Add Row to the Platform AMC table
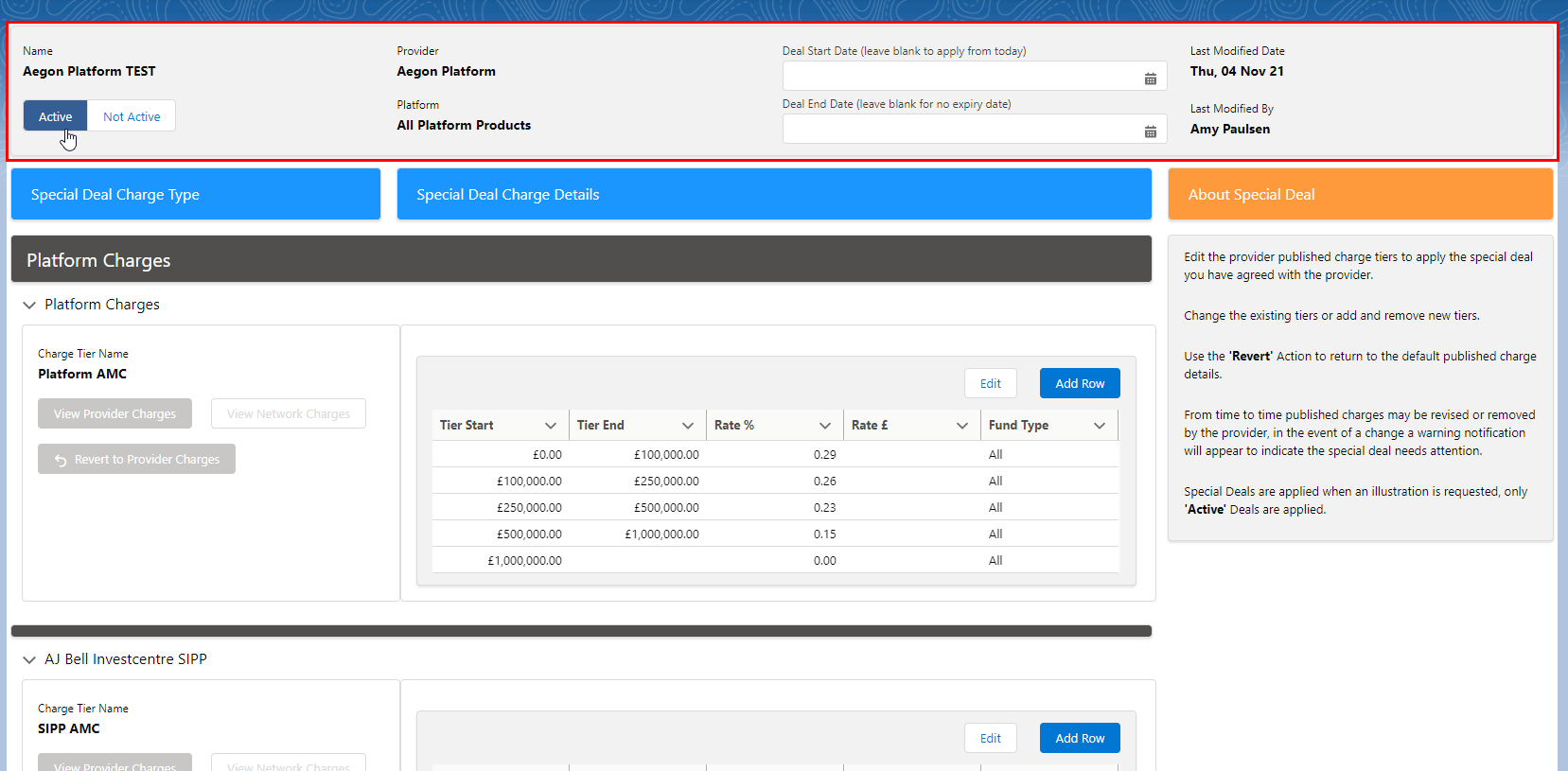This screenshot has height=771, width=1568. (1080, 383)
